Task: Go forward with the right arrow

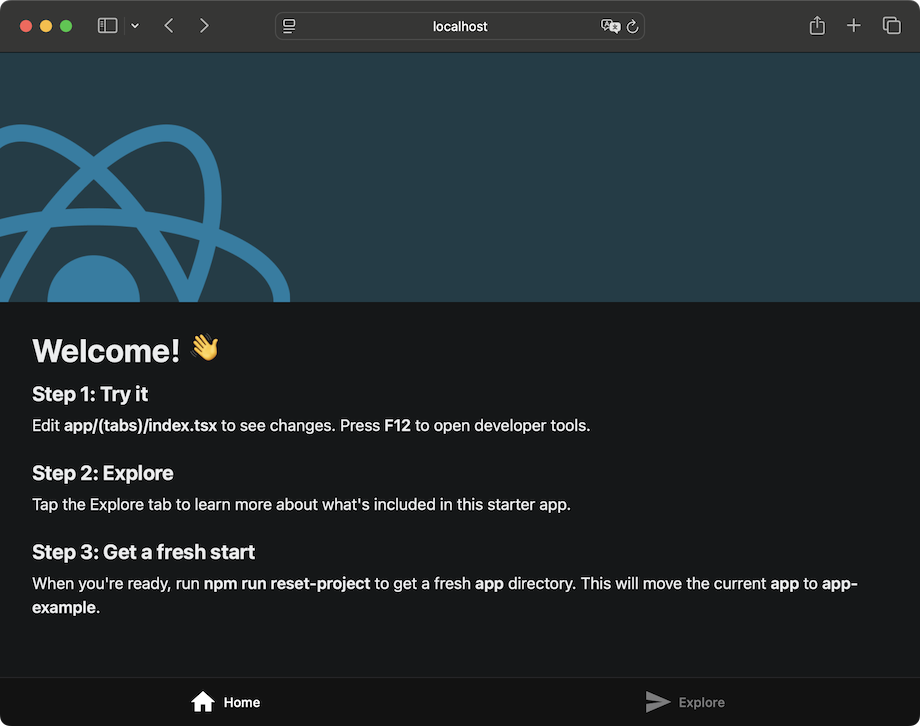Action: click(x=204, y=26)
